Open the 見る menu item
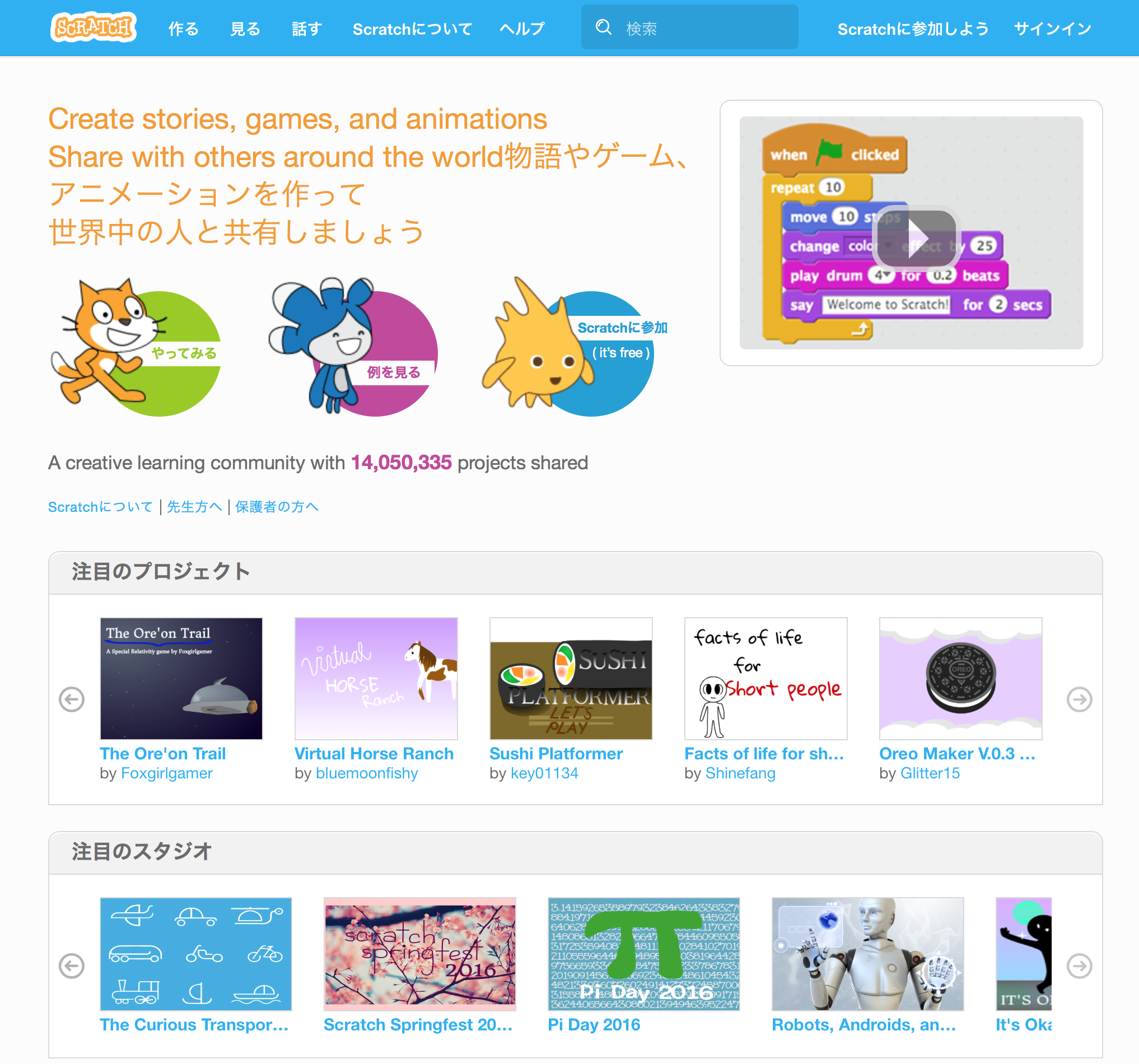1139x1064 pixels. [245, 29]
